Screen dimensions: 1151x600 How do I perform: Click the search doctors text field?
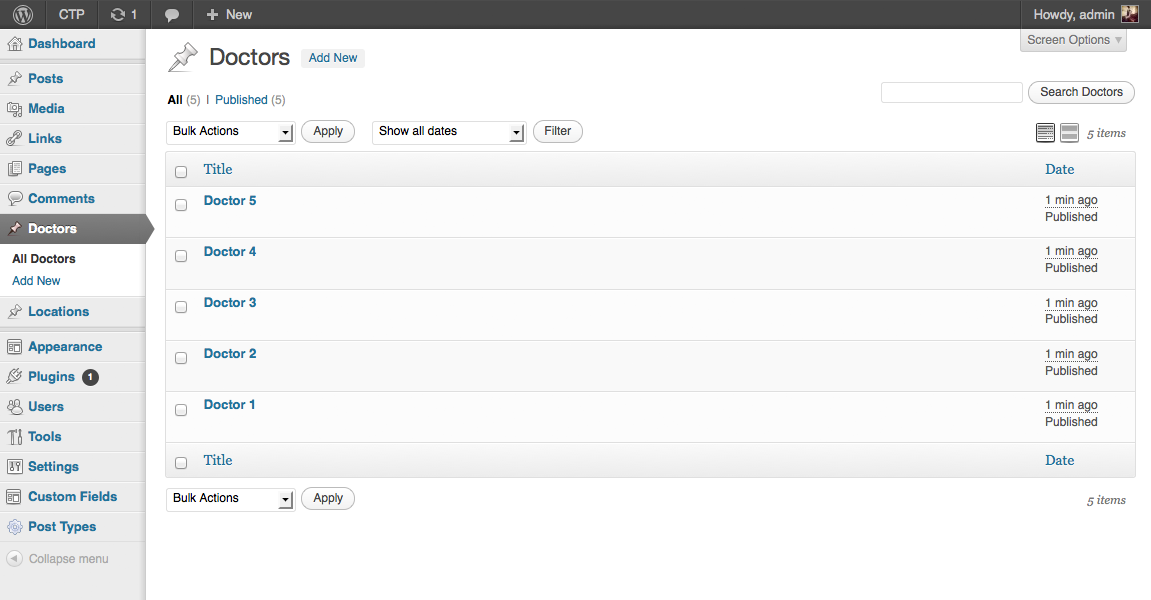[951, 92]
